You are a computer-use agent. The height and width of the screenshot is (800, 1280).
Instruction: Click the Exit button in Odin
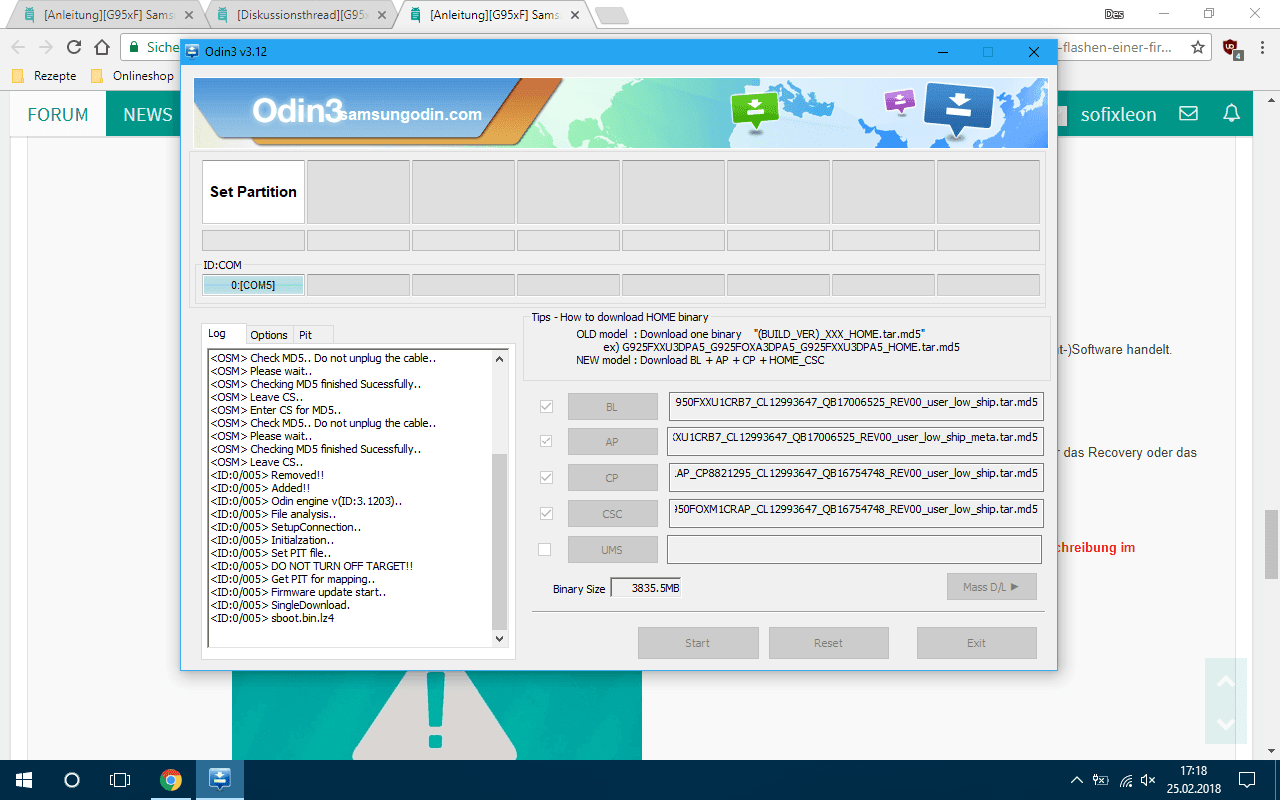pos(976,643)
